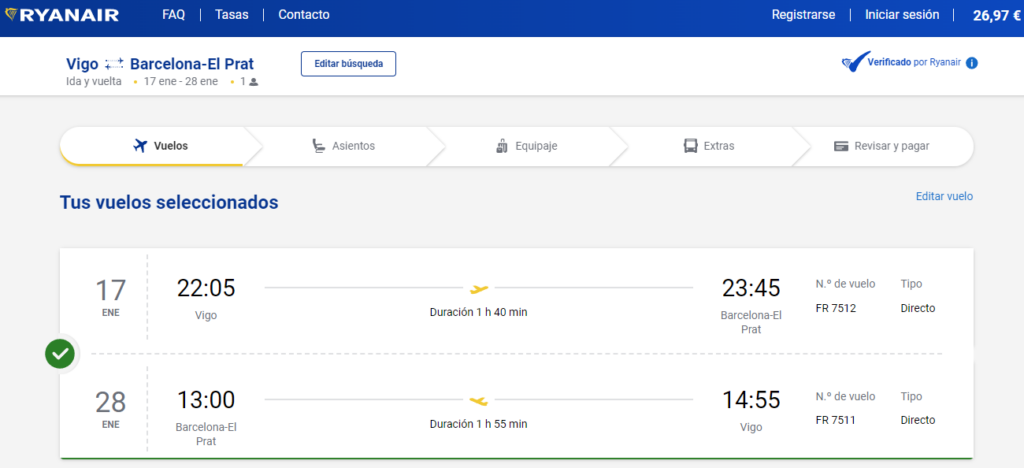Image resolution: width=1024 pixels, height=468 pixels.
Task: Click the yellow plane icon on return flight
Action: (479, 401)
